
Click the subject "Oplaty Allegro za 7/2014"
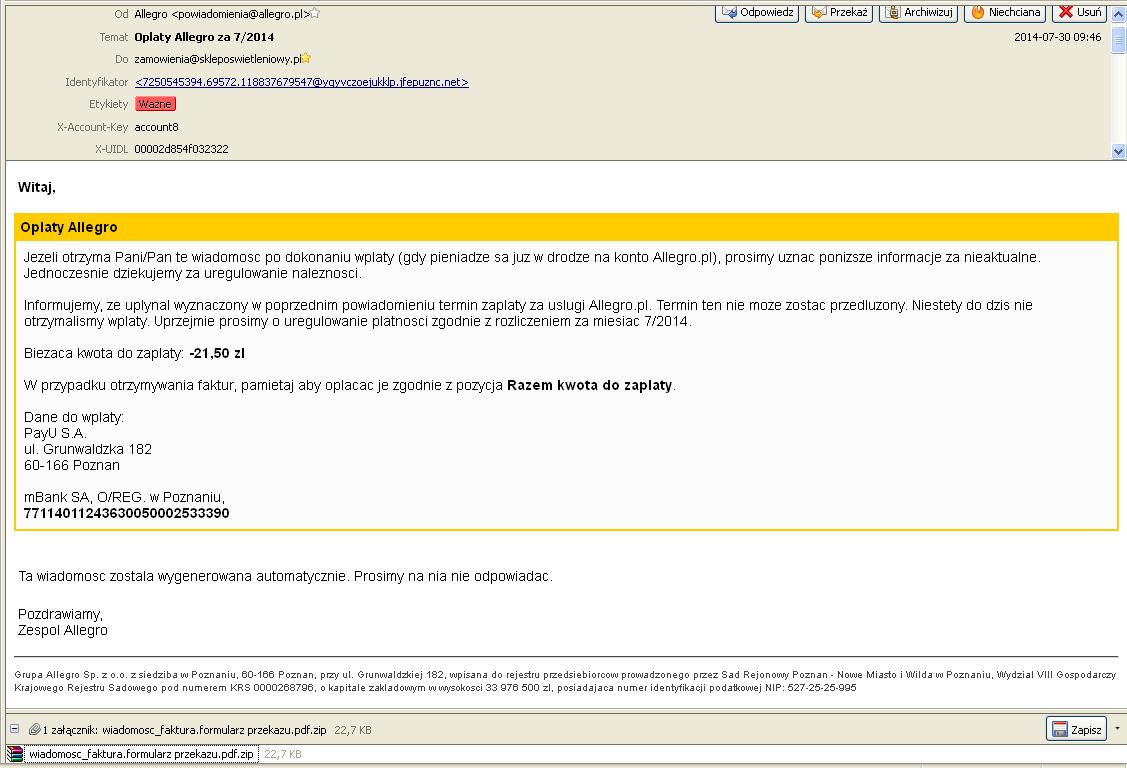204,37
